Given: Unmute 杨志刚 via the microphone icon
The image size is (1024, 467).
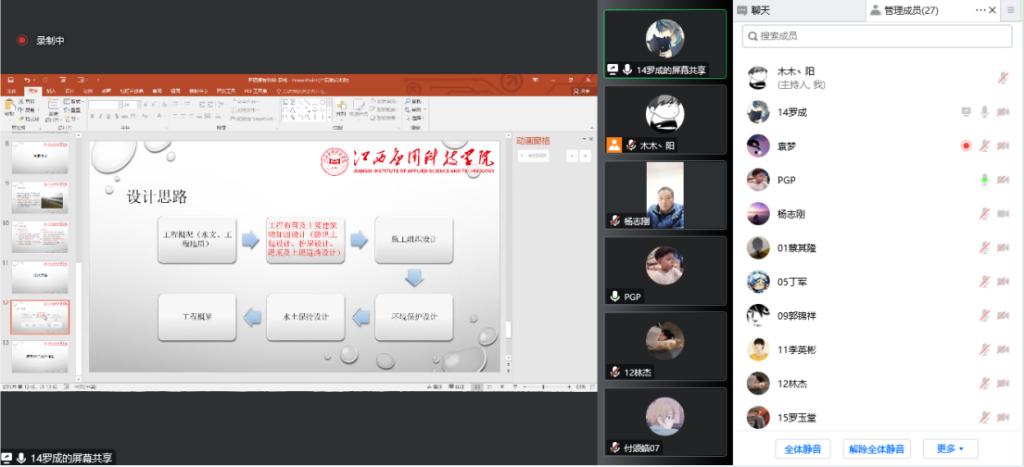Looking at the screenshot, I should (x=984, y=213).
